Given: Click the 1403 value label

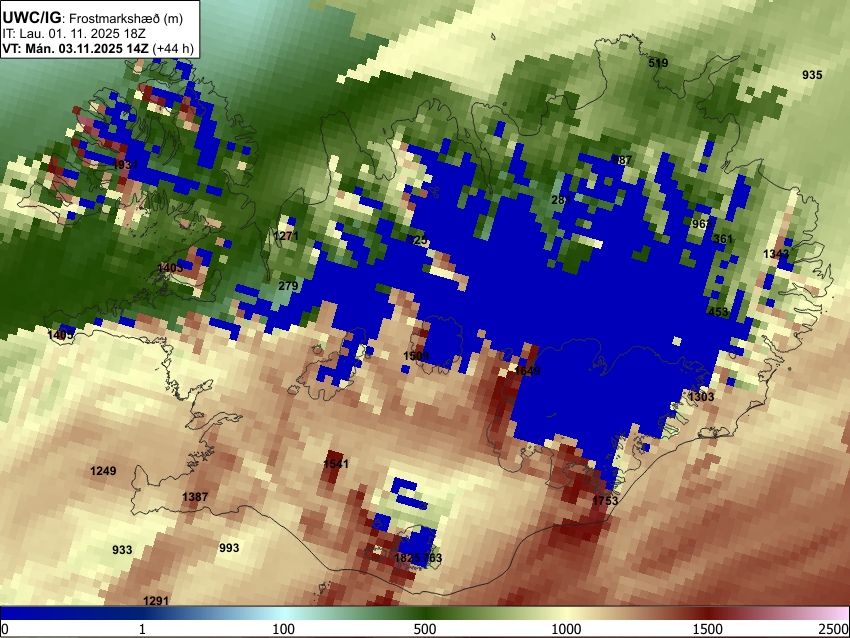Looking at the screenshot, I should [x=170, y=268].
